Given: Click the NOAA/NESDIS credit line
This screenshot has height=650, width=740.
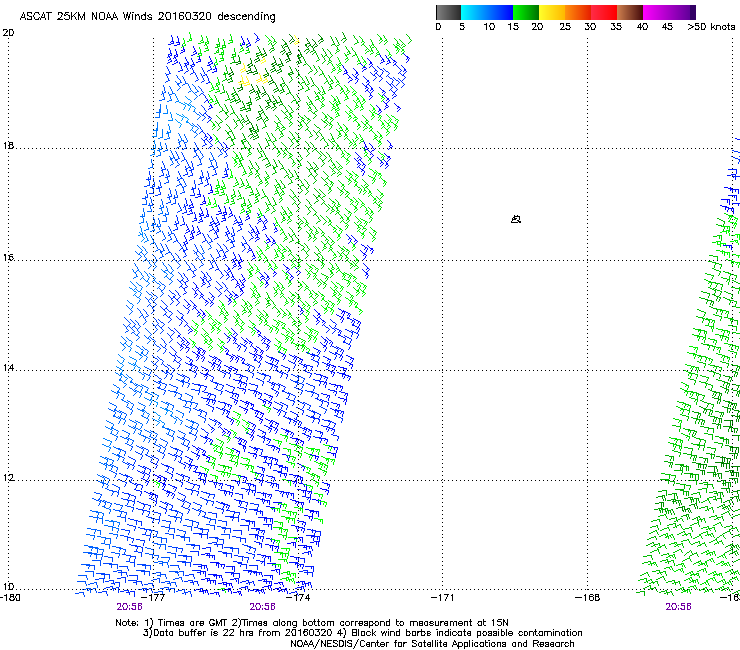Looking at the screenshot, I should (432, 644).
